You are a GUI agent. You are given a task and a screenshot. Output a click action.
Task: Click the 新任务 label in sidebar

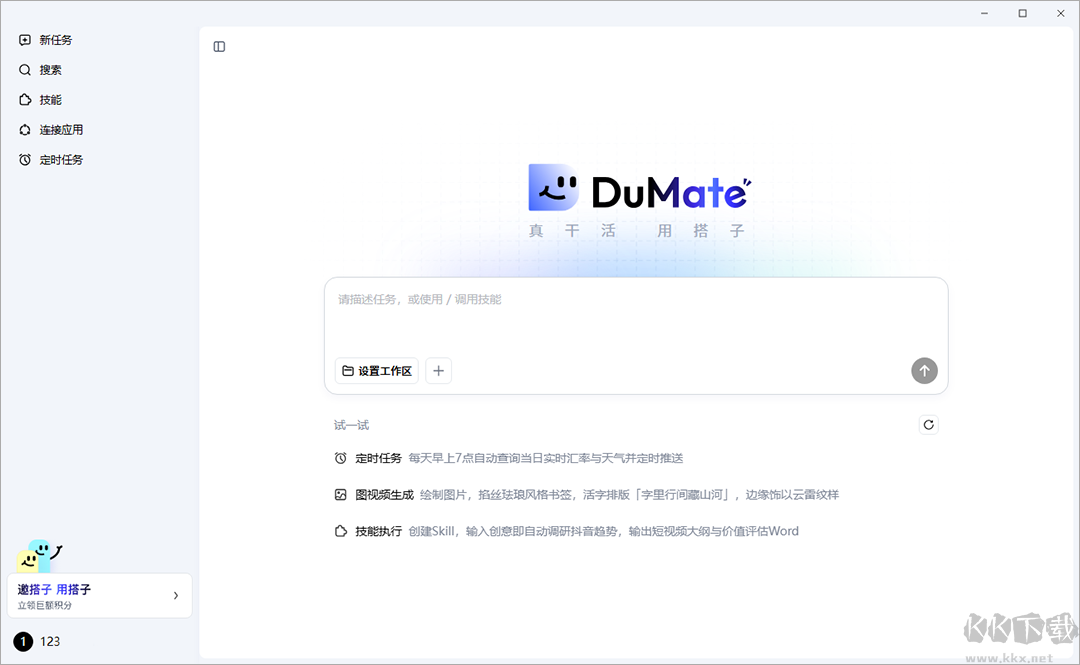click(x=56, y=40)
